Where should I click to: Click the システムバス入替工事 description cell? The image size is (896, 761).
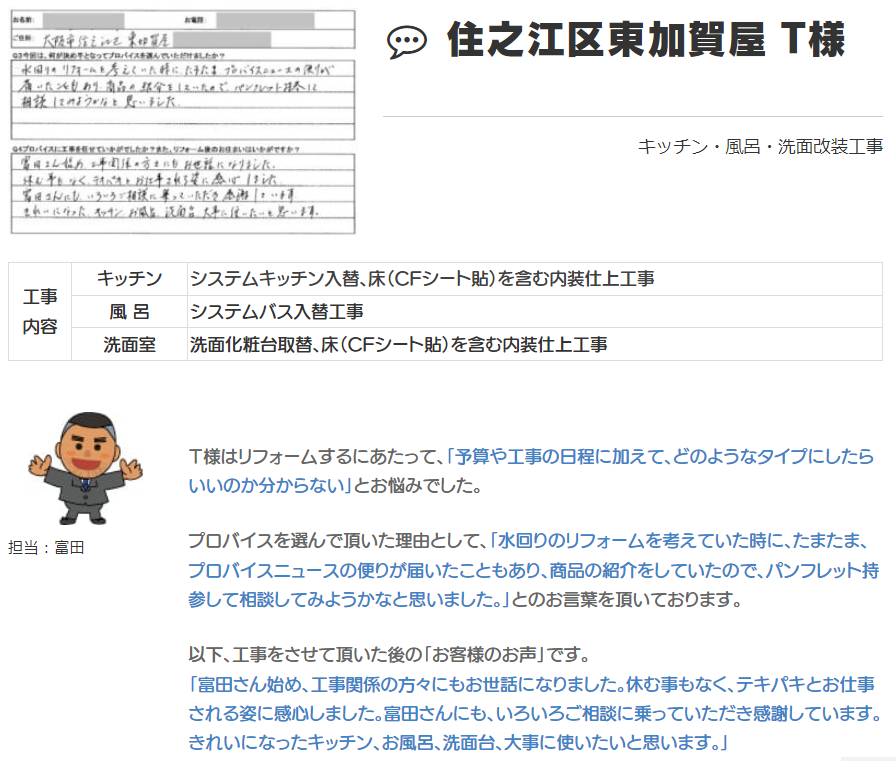[x=276, y=312]
